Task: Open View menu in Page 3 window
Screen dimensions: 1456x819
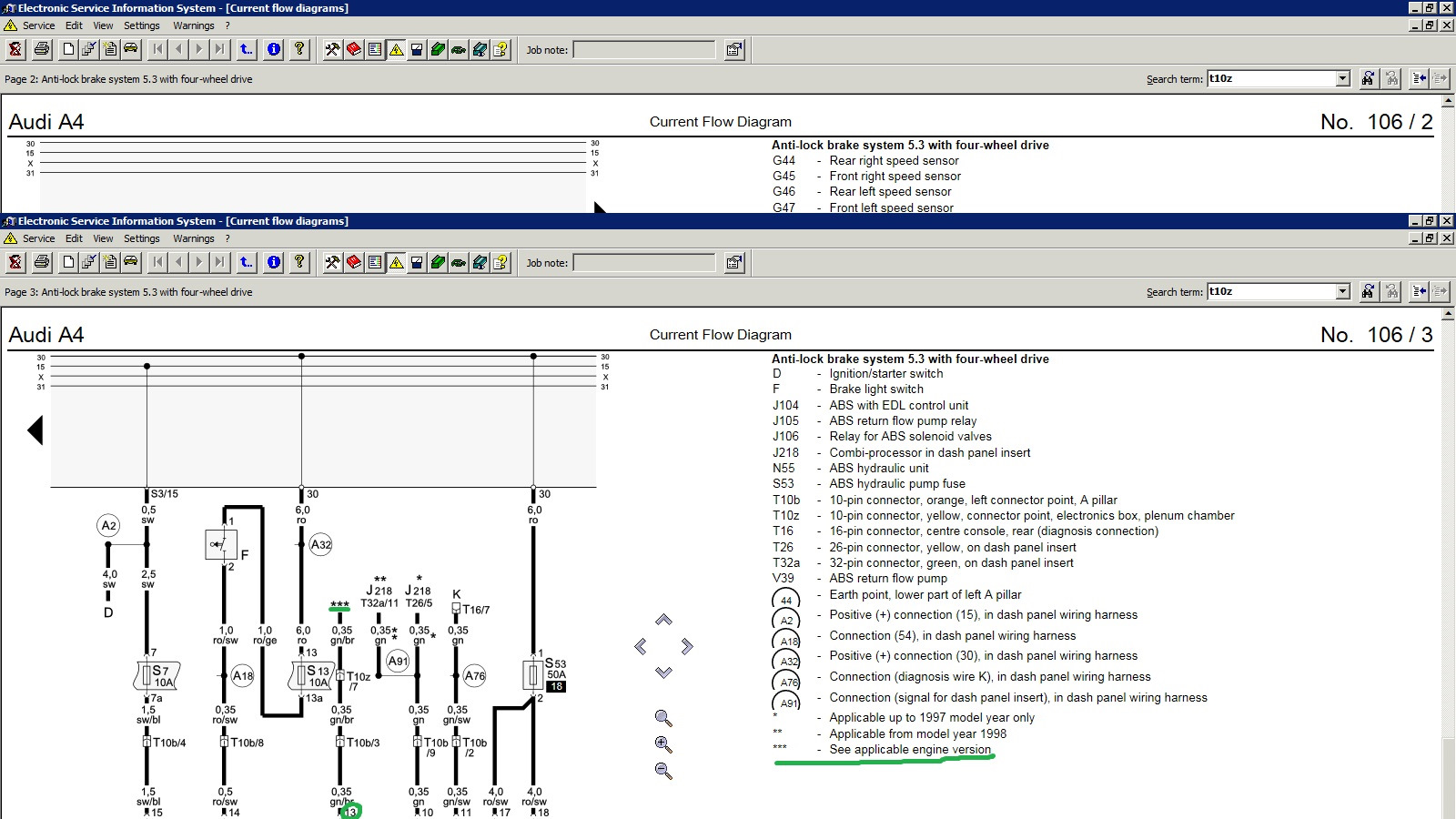Action: point(103,238)
